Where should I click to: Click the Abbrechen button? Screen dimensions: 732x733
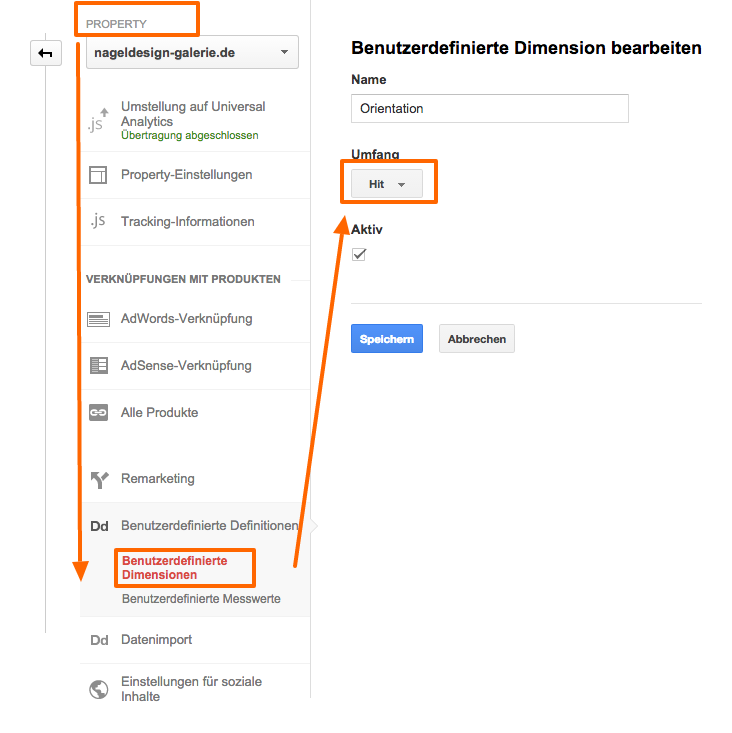tap(476, 339)
